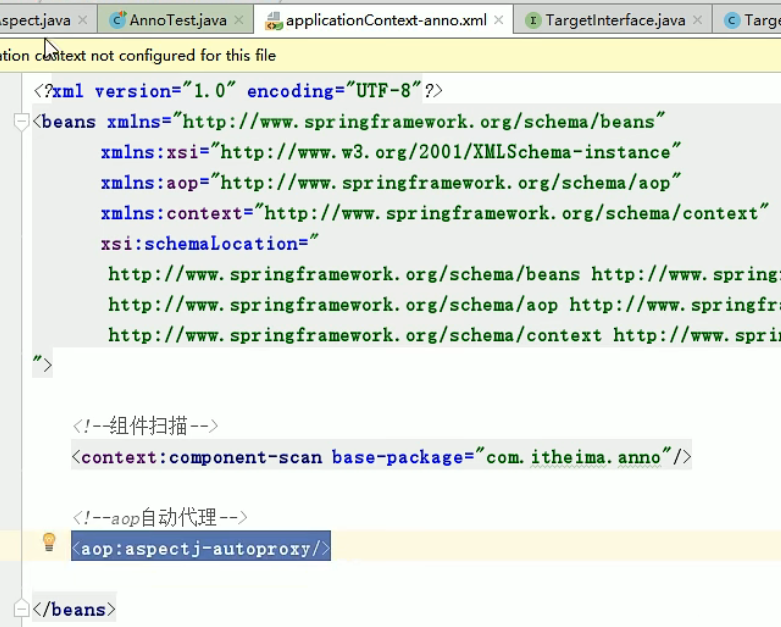Click the highlighted aop:aspectj-autoproxy tag
The width and height of the screenshot is (781, 627).
pos(201,549)
